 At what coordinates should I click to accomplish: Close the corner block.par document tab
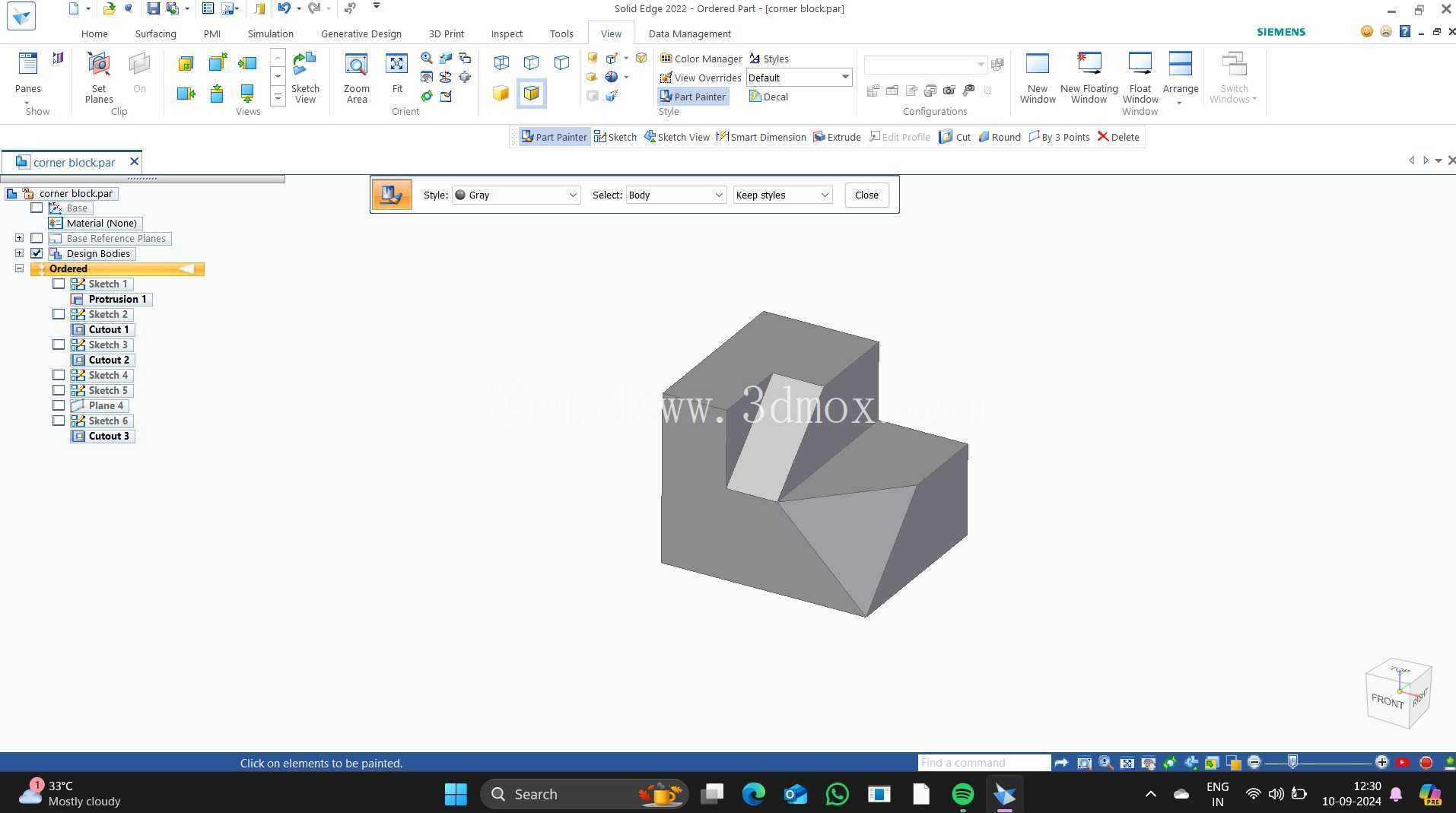134,161
